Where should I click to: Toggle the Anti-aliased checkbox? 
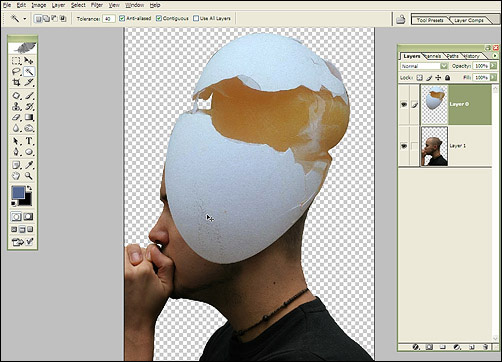pos(122,18)
